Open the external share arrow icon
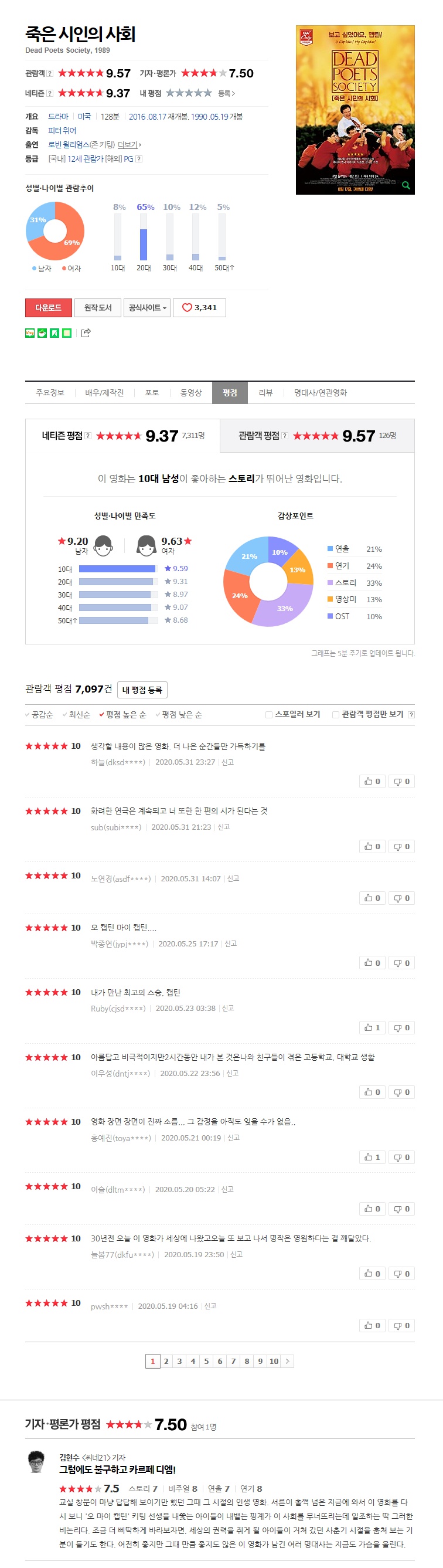This screenshot has width=443, height=1568. click(x=86, y=332)
